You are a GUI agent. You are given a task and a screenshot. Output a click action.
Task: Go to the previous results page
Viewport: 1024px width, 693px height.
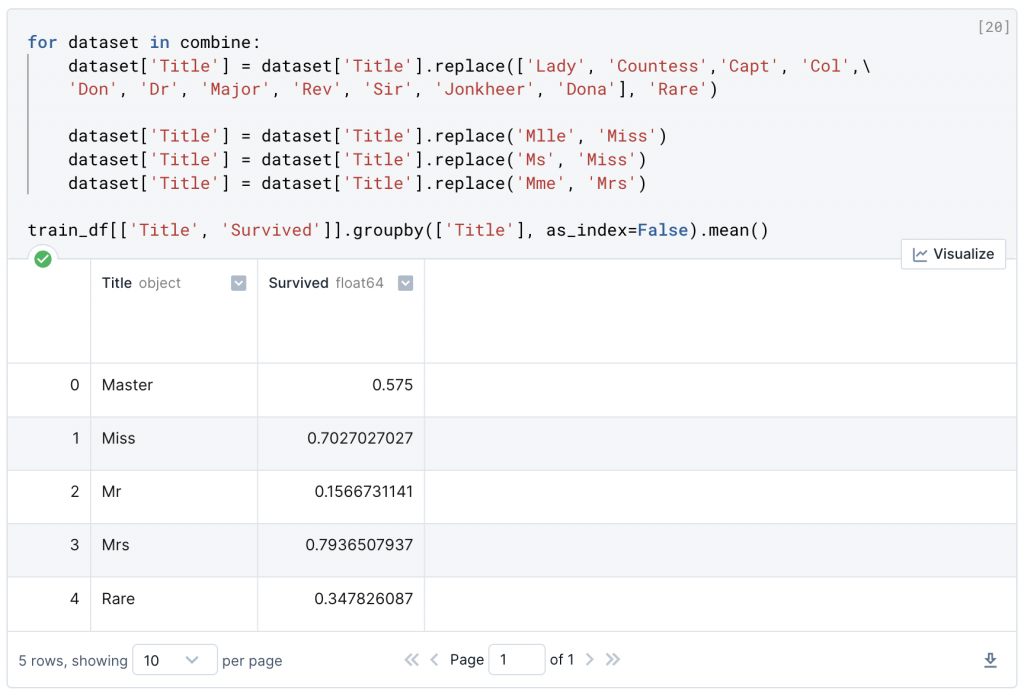[x=434, y=660]
